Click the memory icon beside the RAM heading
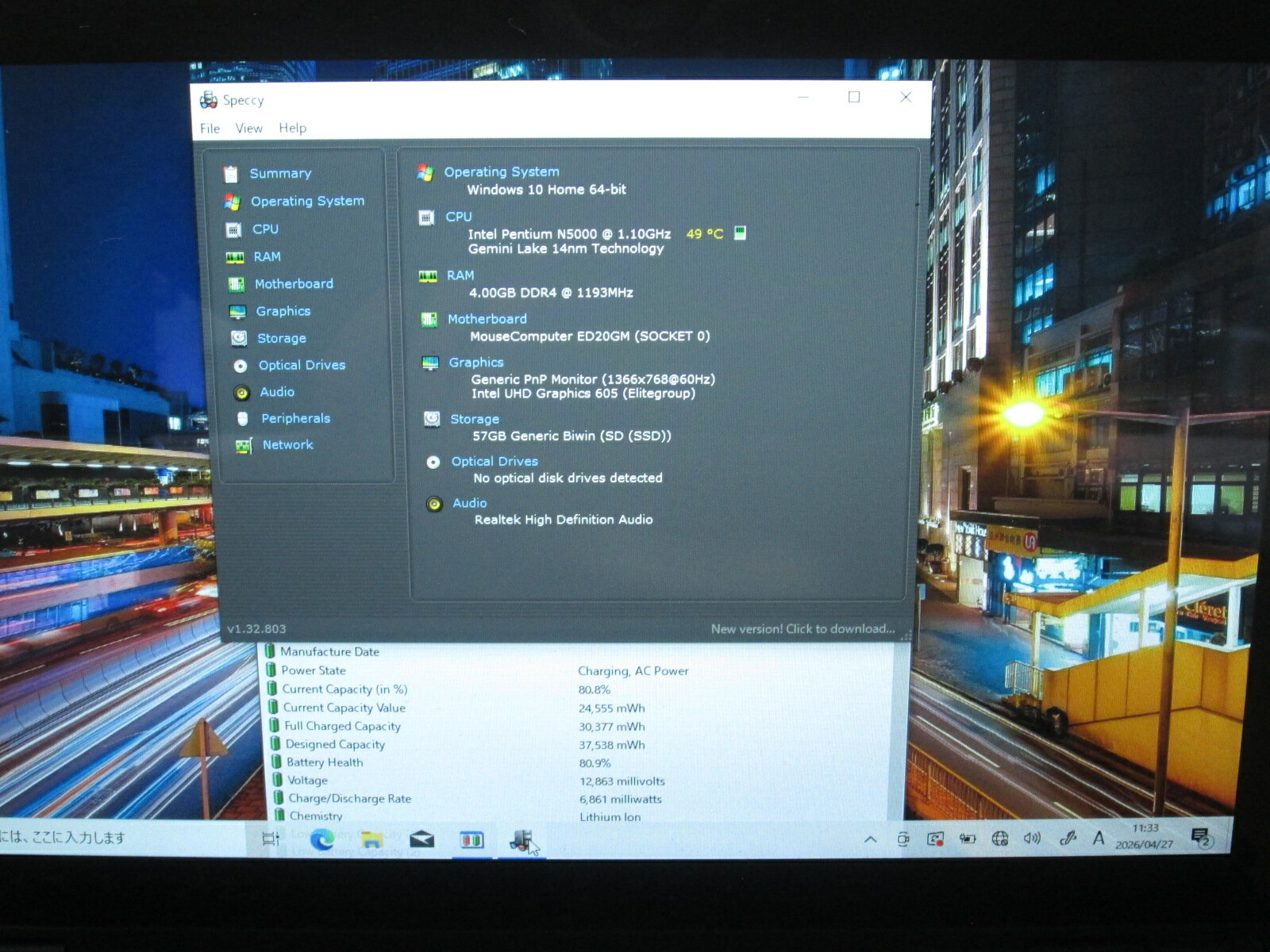Screen dimensions: 1270x952 428,276
